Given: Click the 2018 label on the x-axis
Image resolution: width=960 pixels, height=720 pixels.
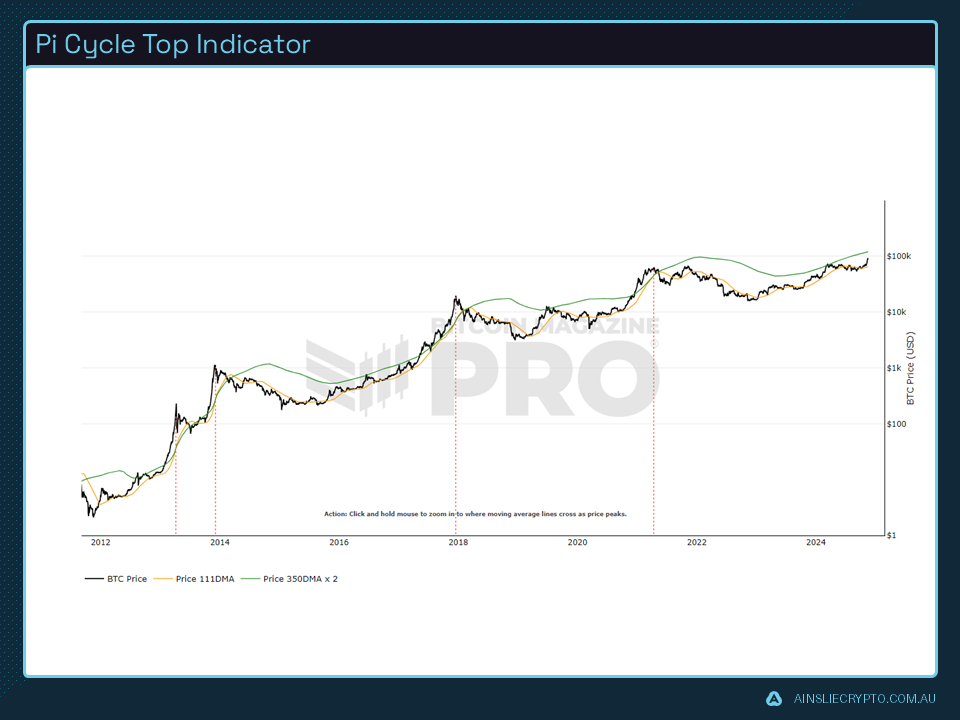Looking at the screenshot, I should pyautogui.click(x=458, y=542).
